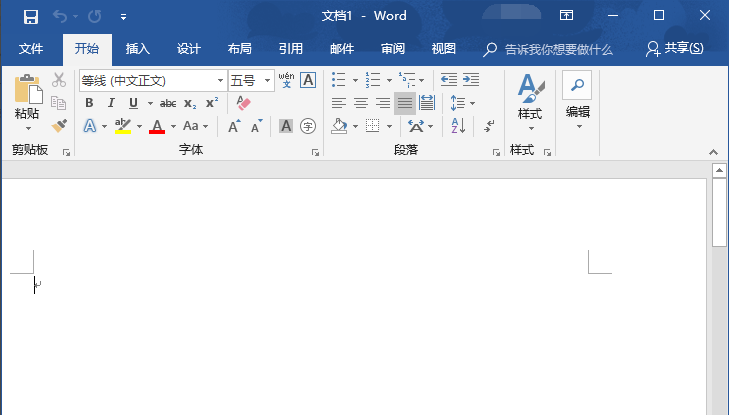The height and width of the screenshot is (415, 729).
Task: Go to the 引用 tab
Action: [291, 49]
